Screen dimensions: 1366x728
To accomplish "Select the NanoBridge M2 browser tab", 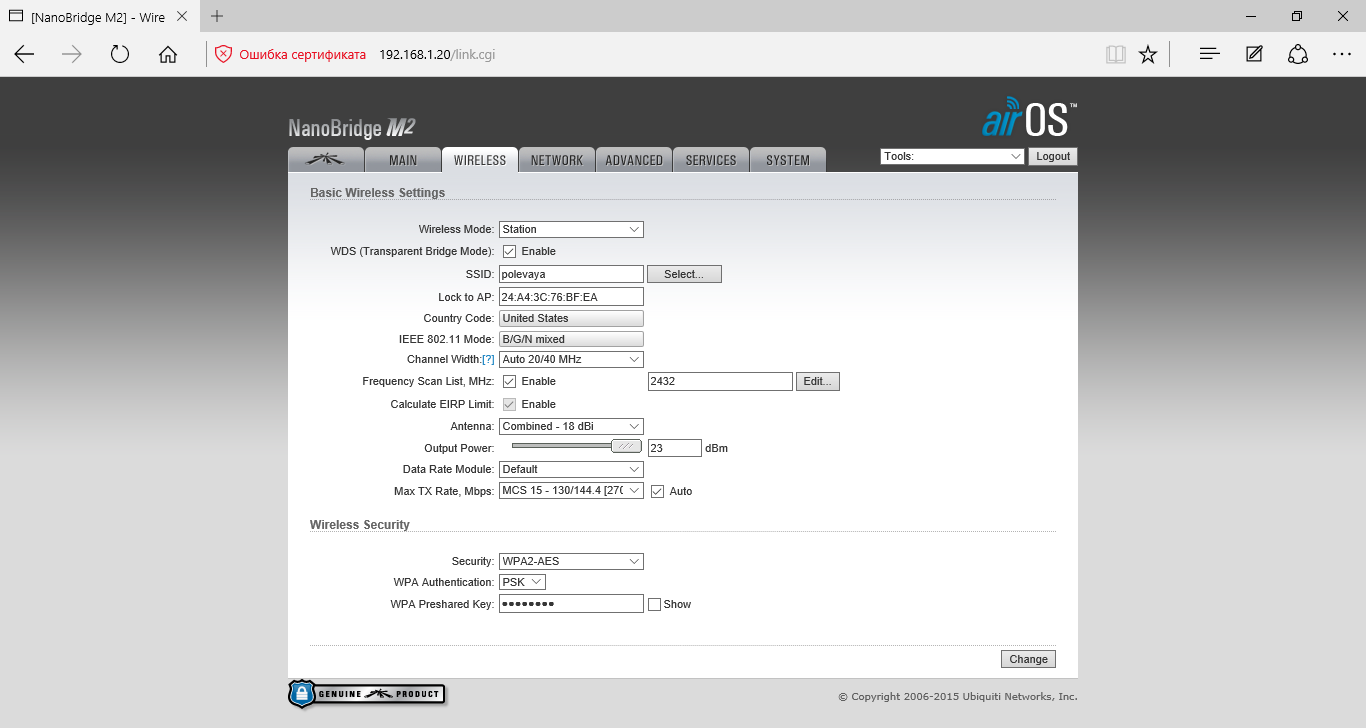I will (x=100, y=16).
